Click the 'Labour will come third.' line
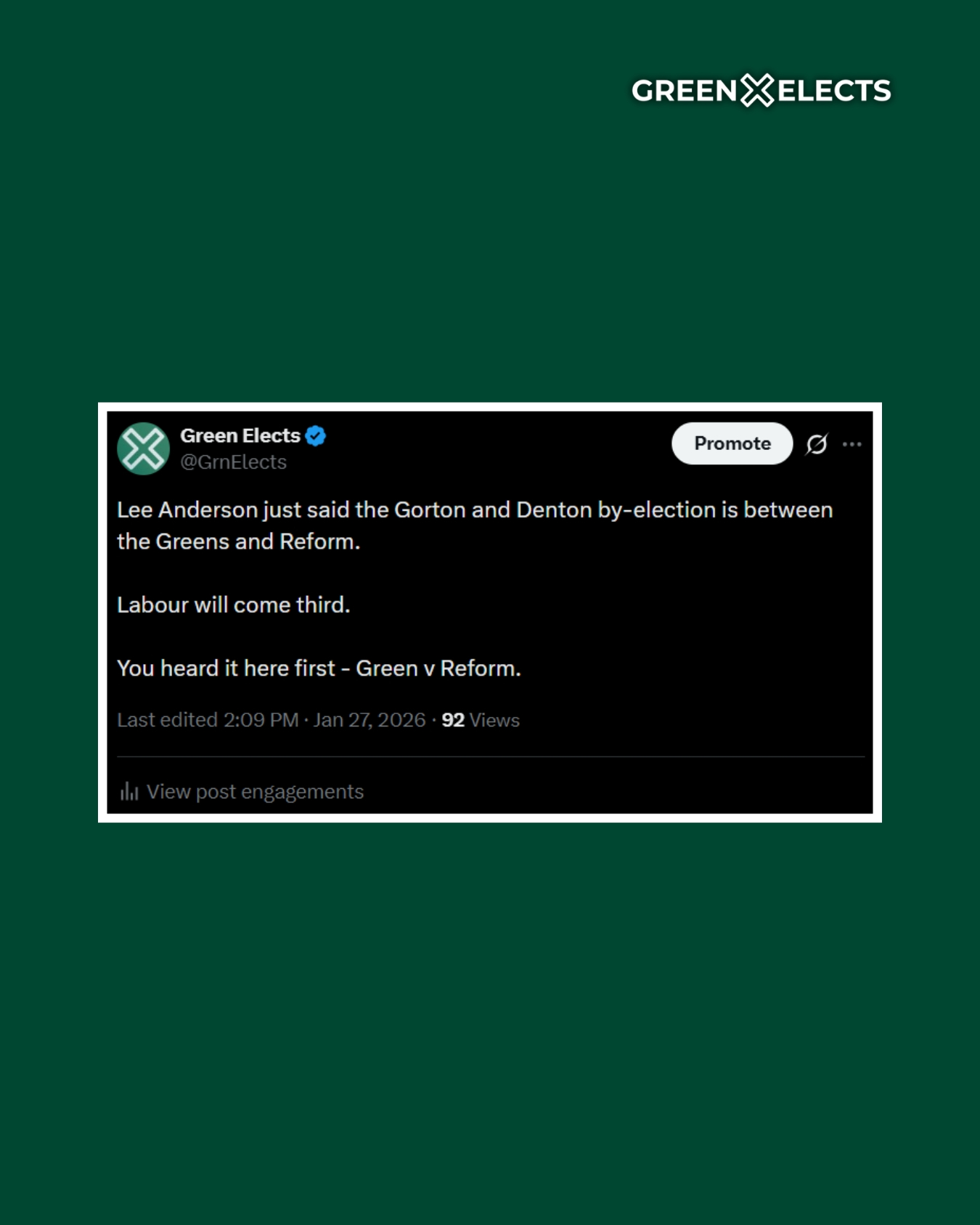This screenshot has width=980, height=1225. (234, 605)
